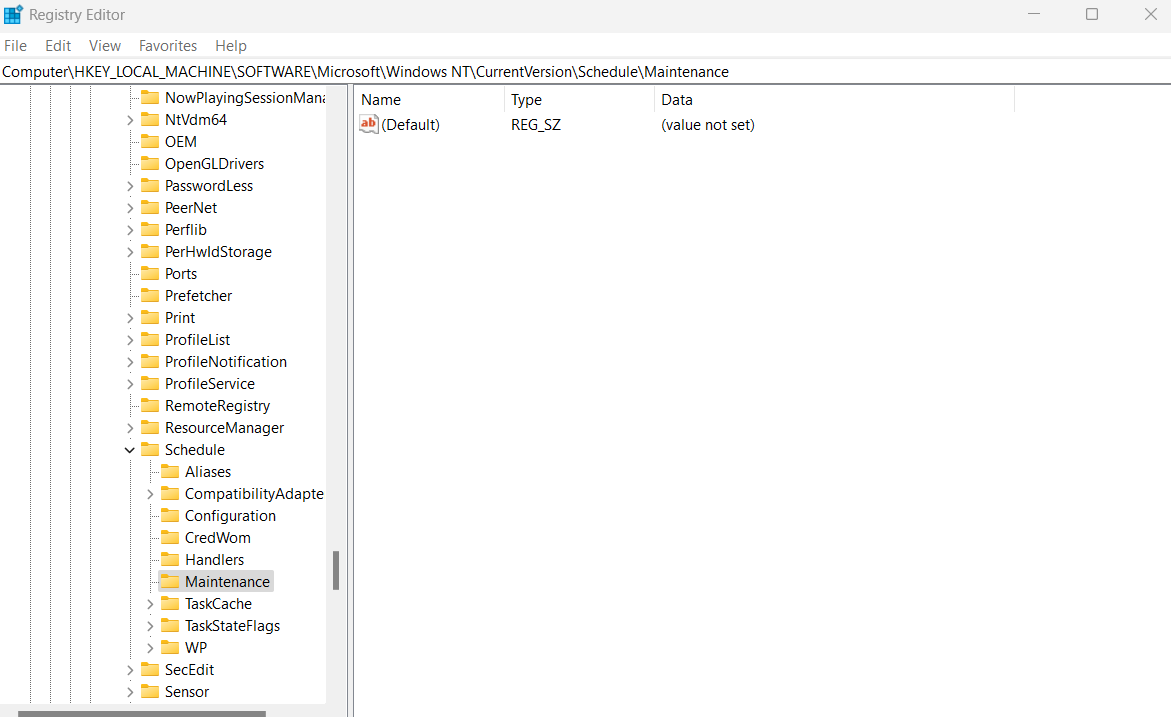Click the Configuration folder icon
The image size is (1171, 717).
click(x=170, y=516)
